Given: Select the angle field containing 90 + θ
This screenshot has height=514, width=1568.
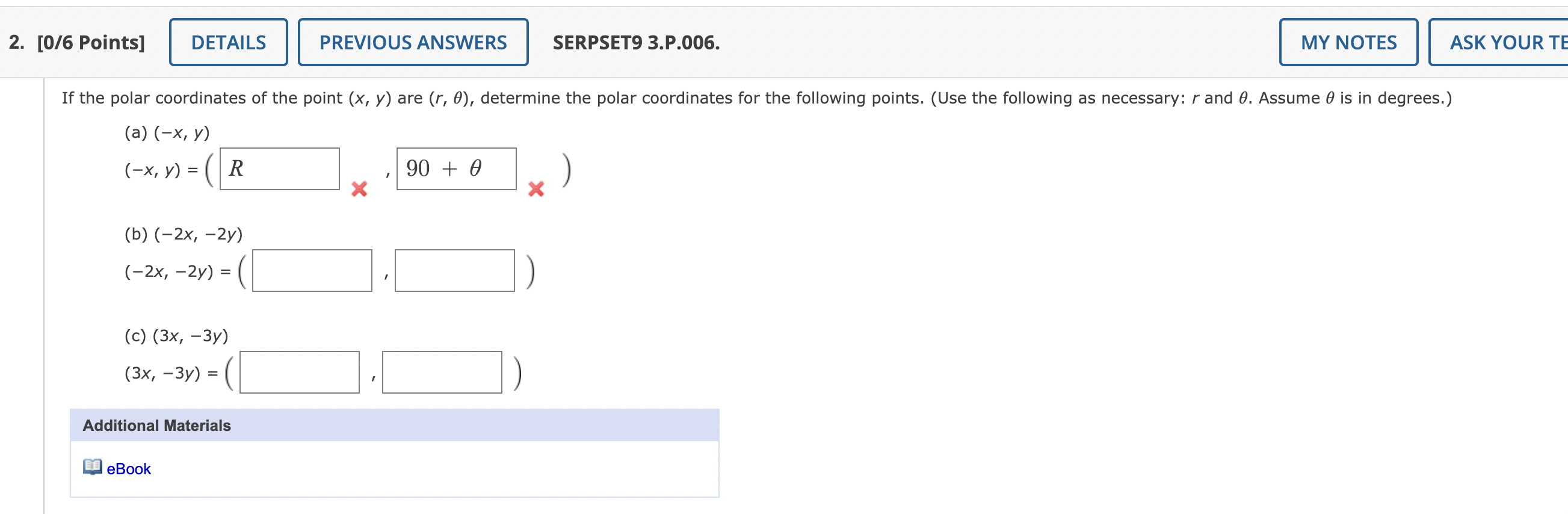Looking at the screenshot, I should 457,169.
